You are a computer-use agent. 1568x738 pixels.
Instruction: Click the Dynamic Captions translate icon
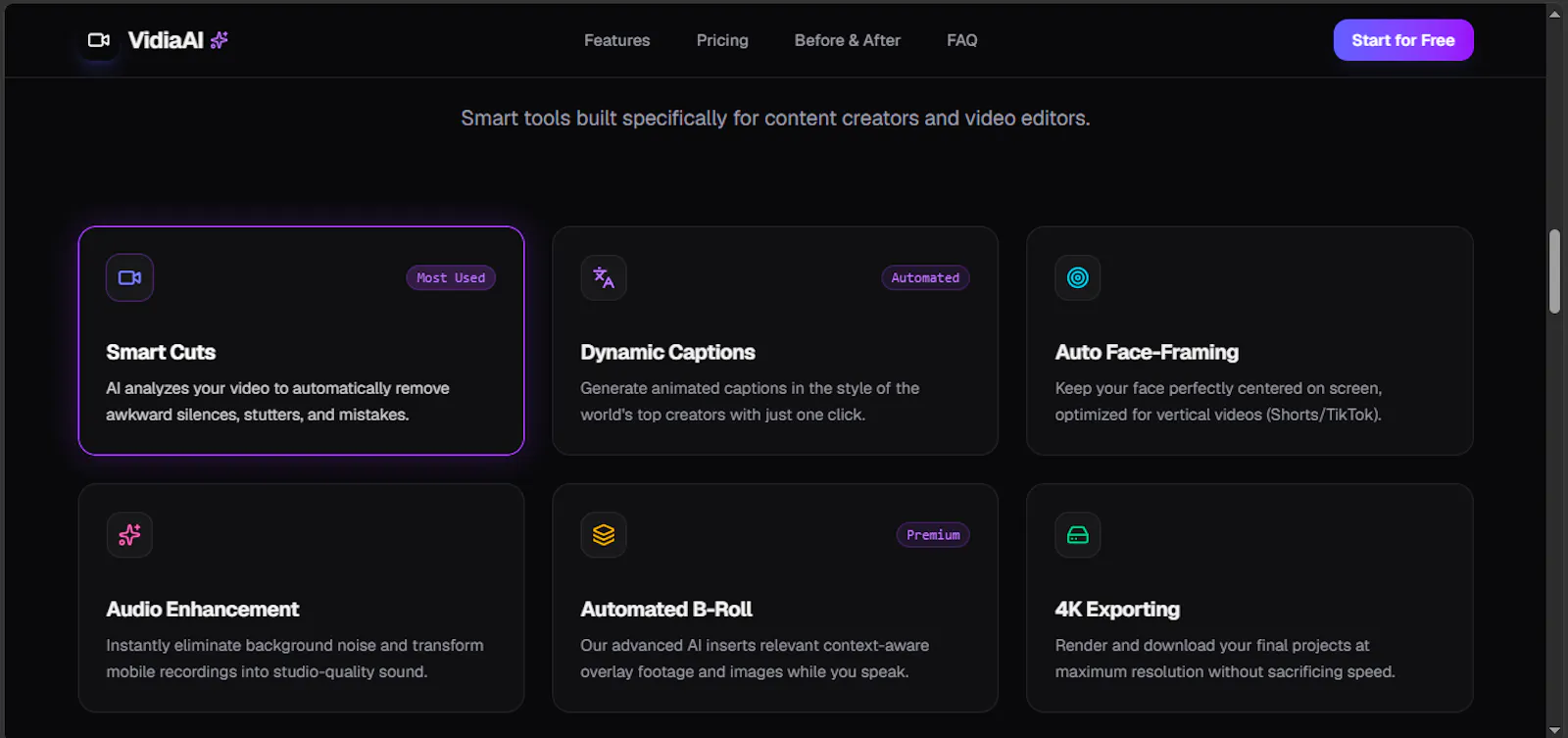(x=604, y=278)
